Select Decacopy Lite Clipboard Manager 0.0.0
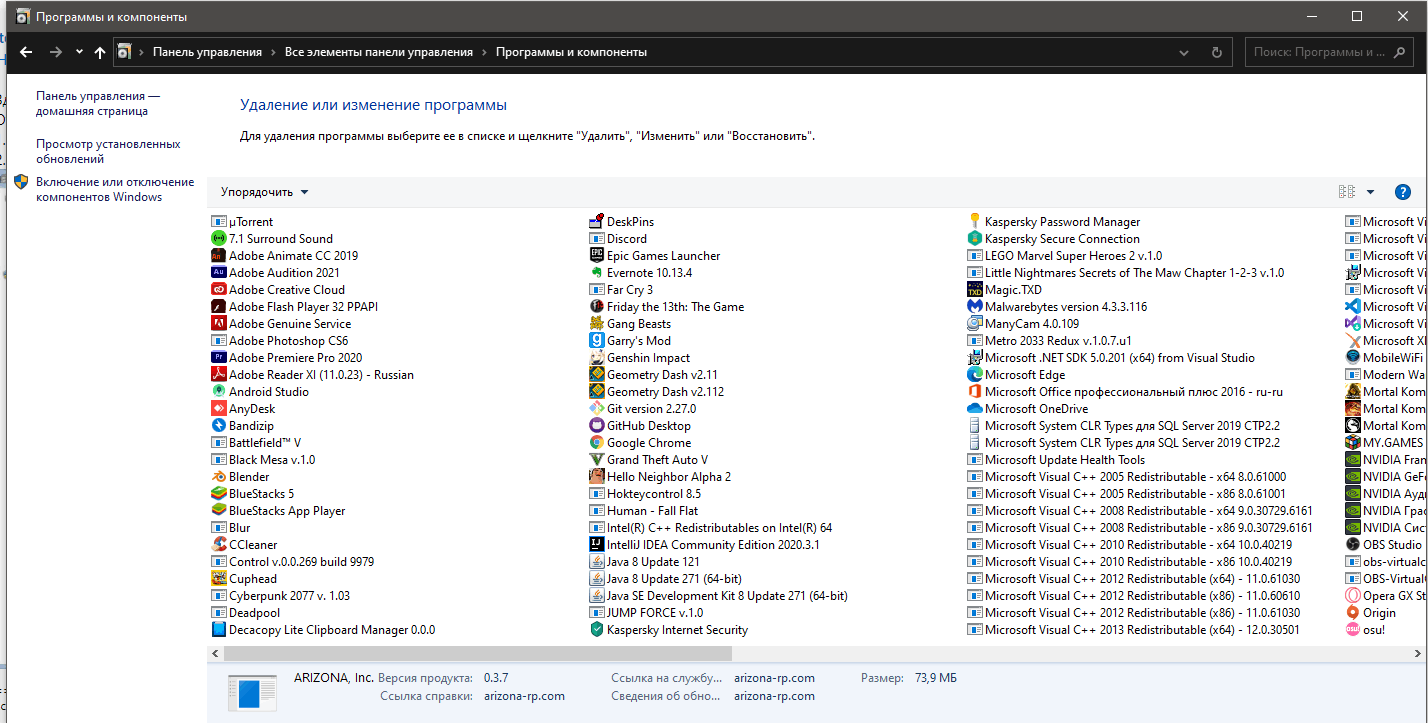1428x723 pixels. (324, 630)
